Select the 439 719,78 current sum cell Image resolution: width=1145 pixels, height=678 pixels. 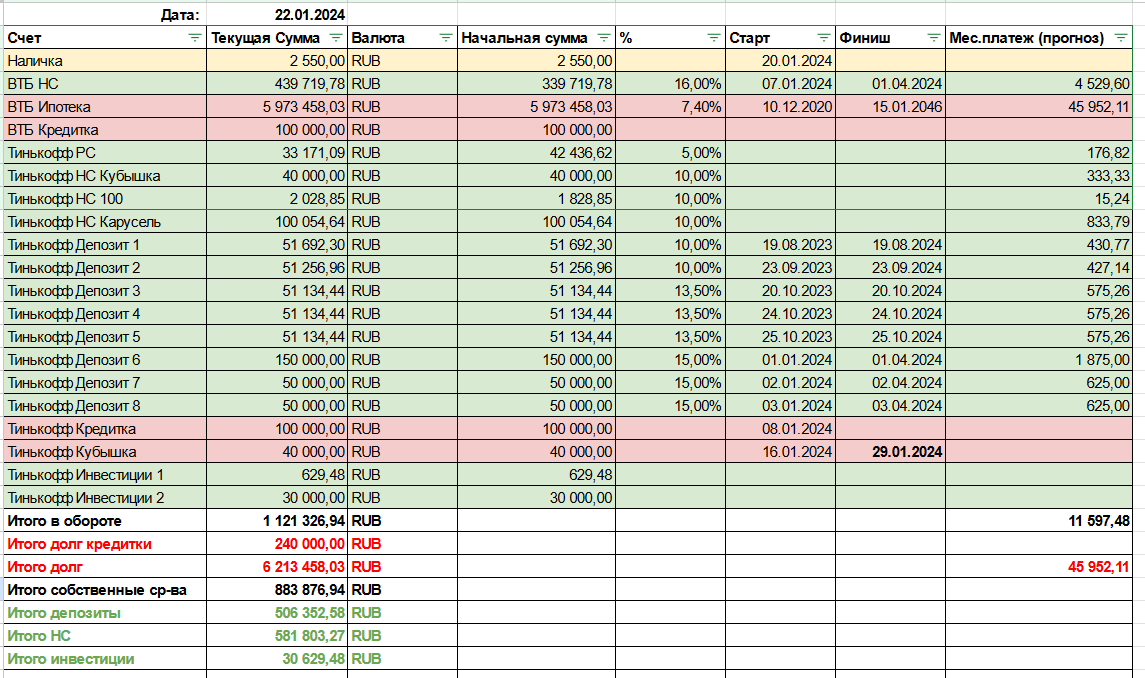pyautogui.click(x=277, y=84)
